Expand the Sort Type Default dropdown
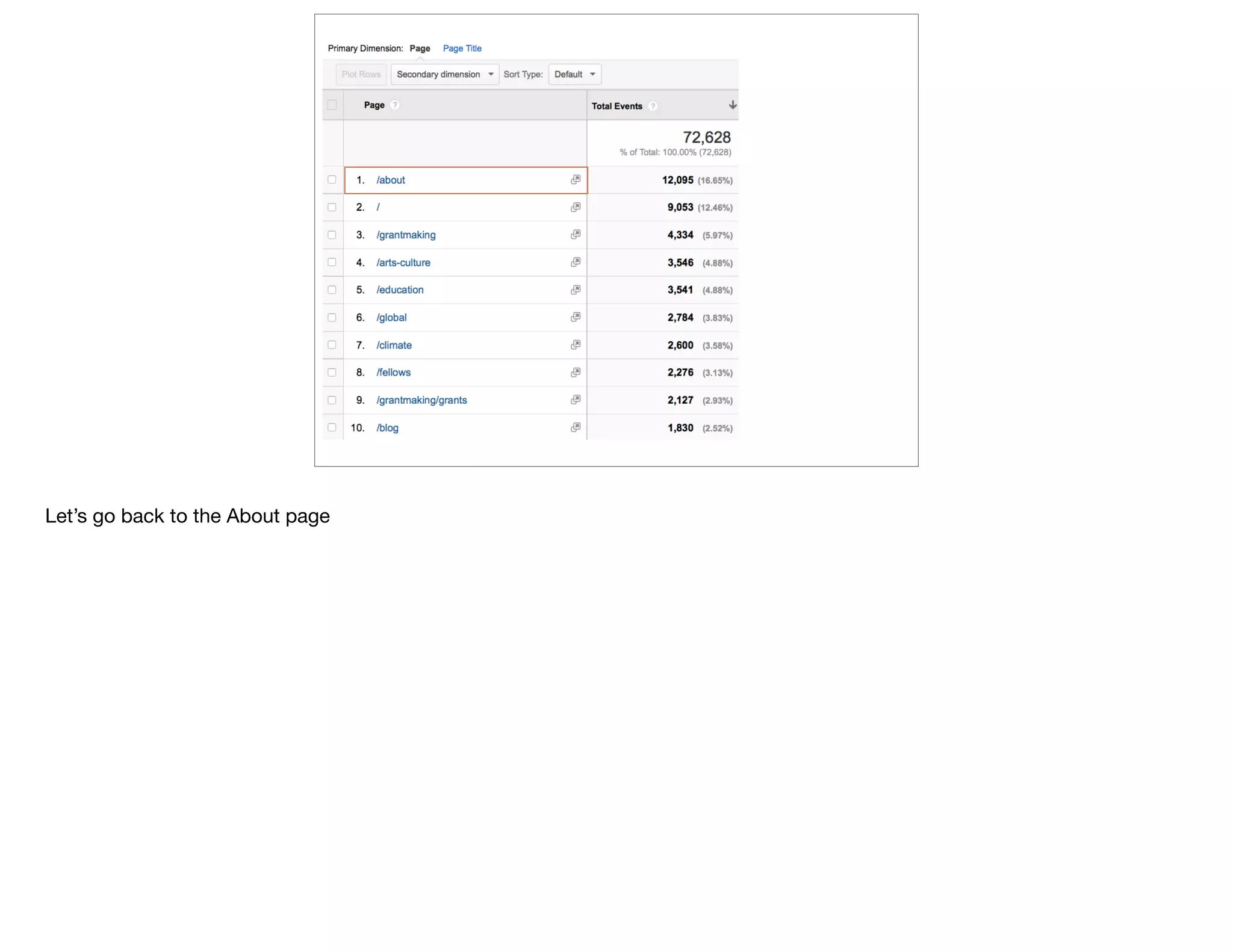The height and width of the screenshot is (952, 1233). click(x=574, y=74)
